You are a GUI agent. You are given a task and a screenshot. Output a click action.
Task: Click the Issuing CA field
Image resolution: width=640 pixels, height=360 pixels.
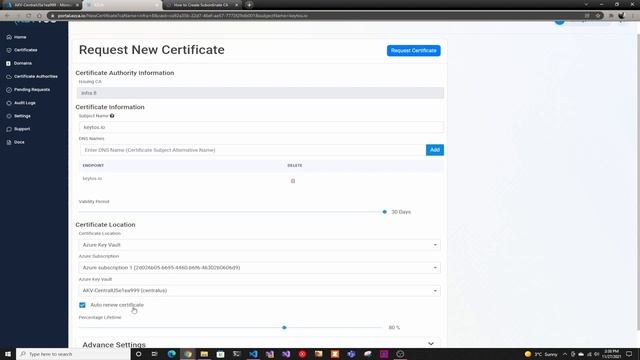coord(260,93)
